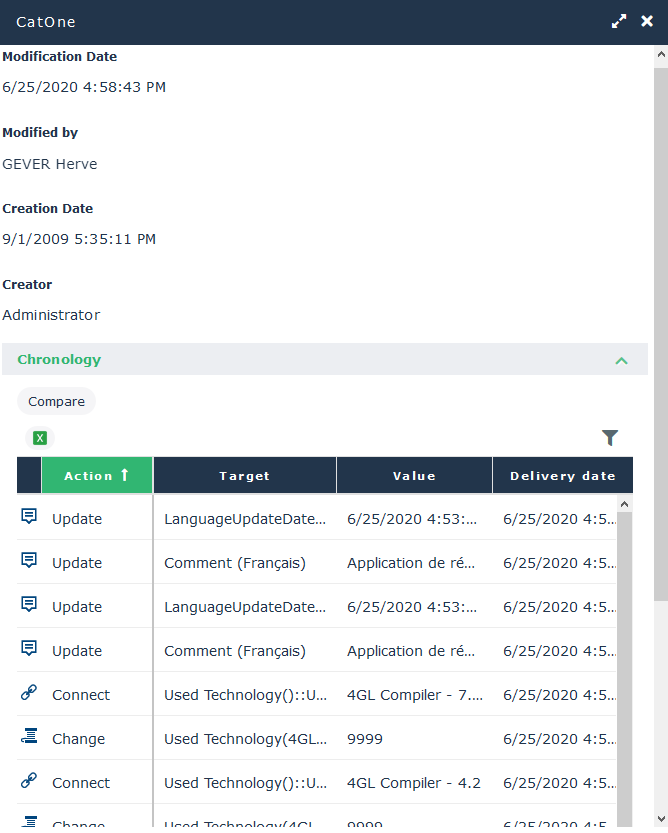Click the Chronology section header title
The height and width of the screenshot is (833, 668).
[59, 360]
